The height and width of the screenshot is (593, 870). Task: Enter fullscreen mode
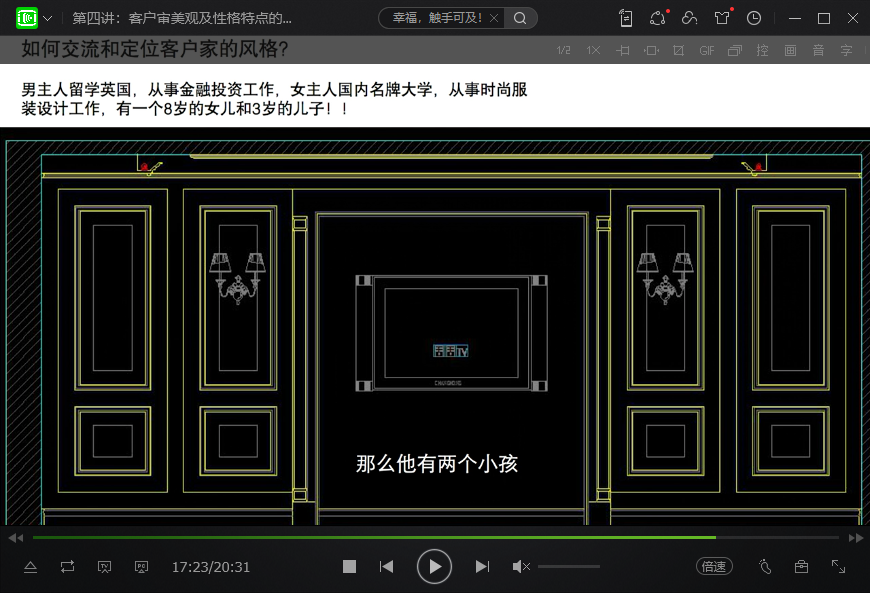[839, 567]
